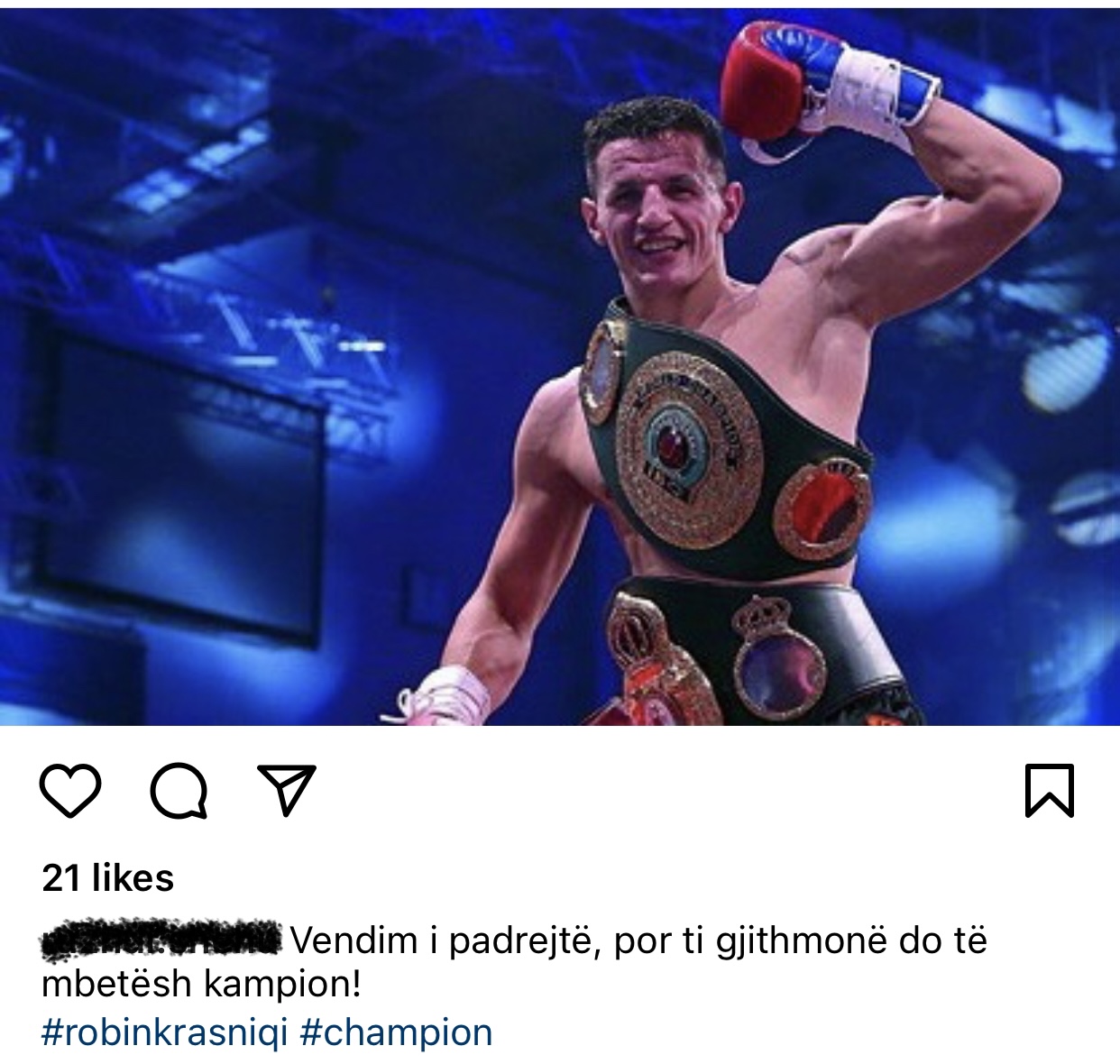This screenshot has height=1064, width=1120.
Task: Open the #champion hashtag
Action: pos(396,1032)
